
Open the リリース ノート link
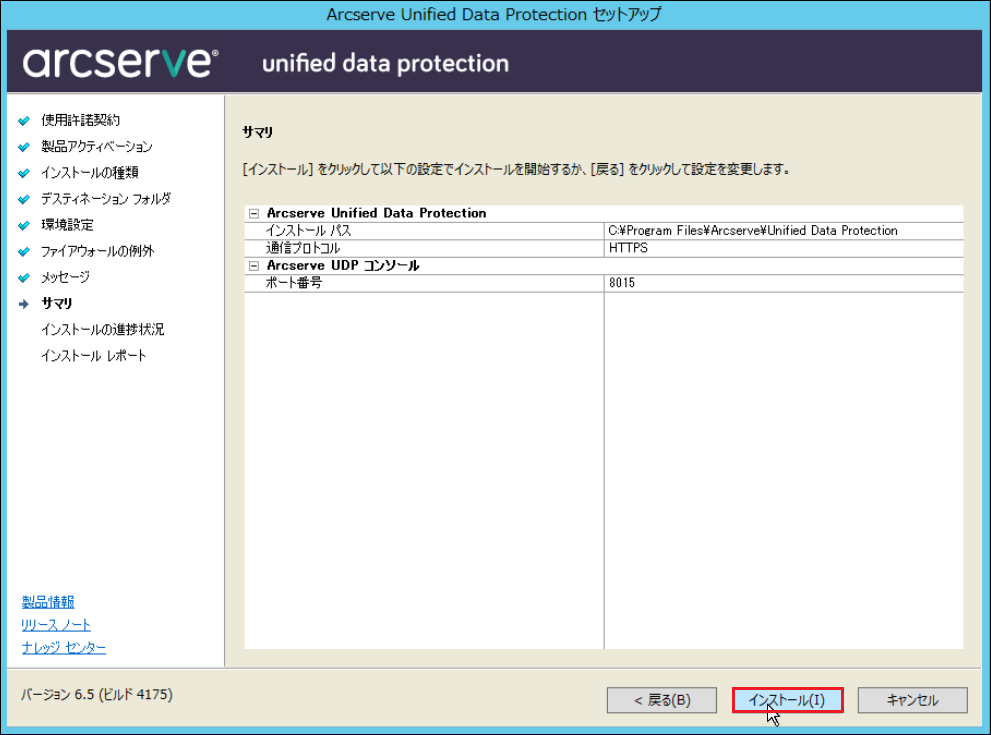(x=56, y=625)
